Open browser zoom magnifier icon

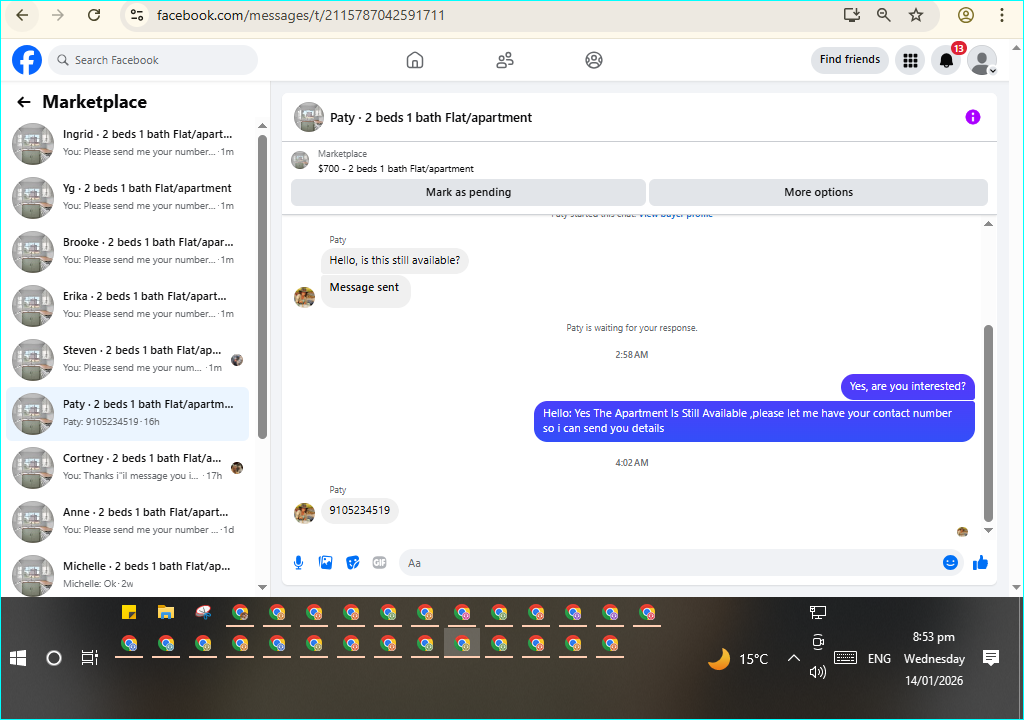point(884,15)
